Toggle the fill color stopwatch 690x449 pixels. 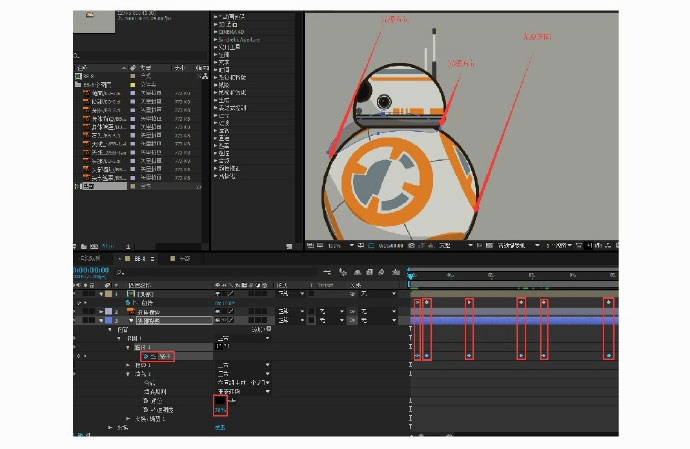pyautogui.click(x=145, y=401)
